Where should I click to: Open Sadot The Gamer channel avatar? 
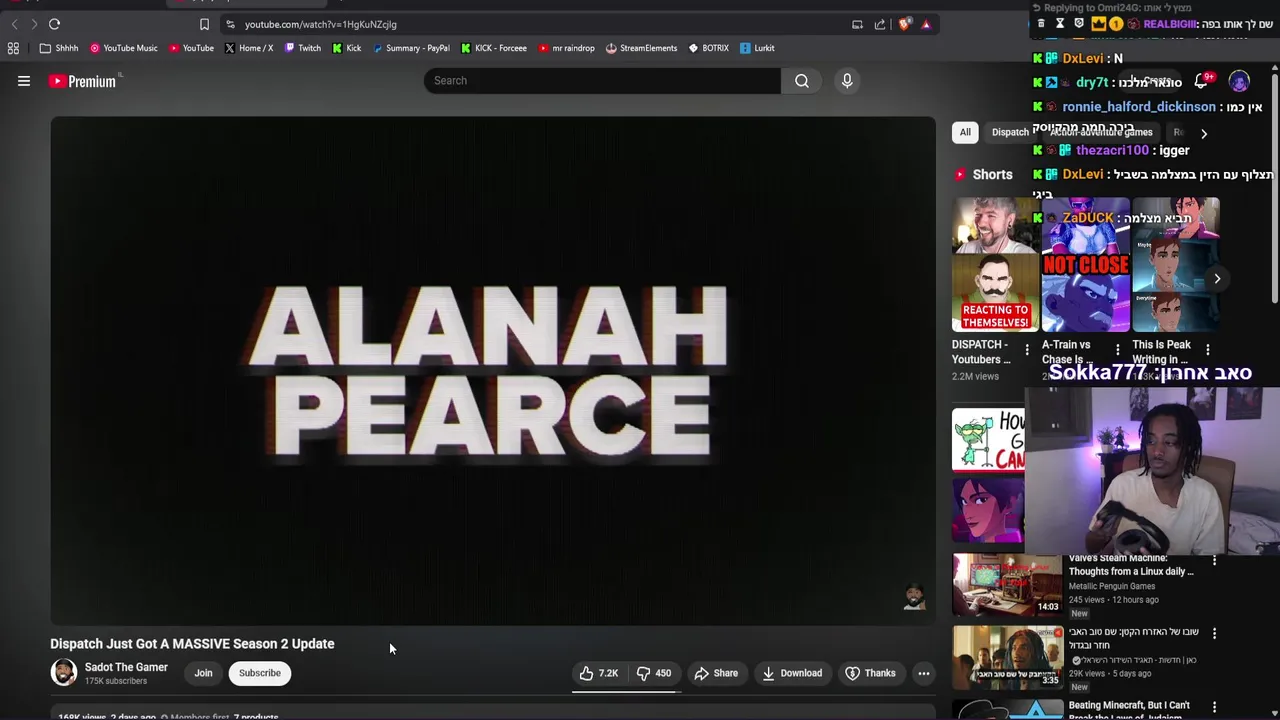click(x=64, y=673)
